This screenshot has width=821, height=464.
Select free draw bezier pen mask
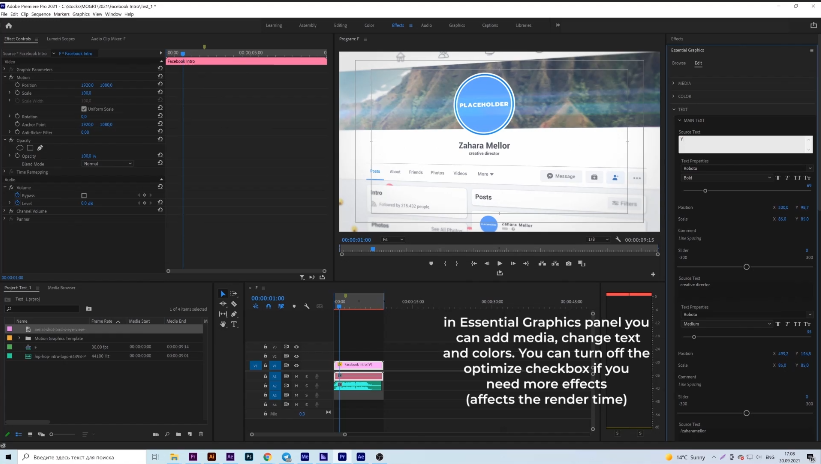pyautogui.click(x=40, y=148)
